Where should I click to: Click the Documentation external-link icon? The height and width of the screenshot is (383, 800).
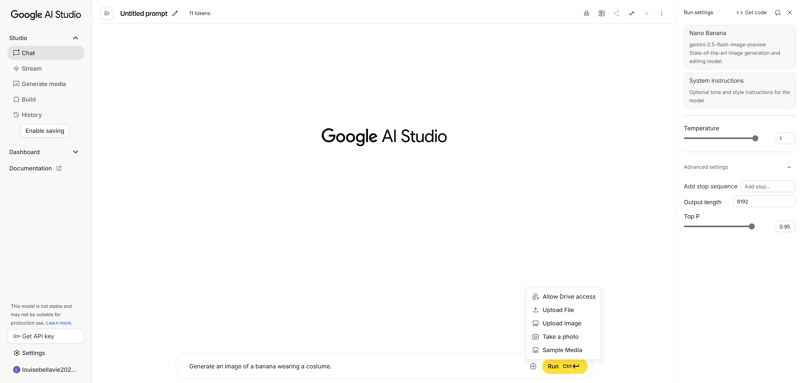pyautogui.click(x=59, y=168)
